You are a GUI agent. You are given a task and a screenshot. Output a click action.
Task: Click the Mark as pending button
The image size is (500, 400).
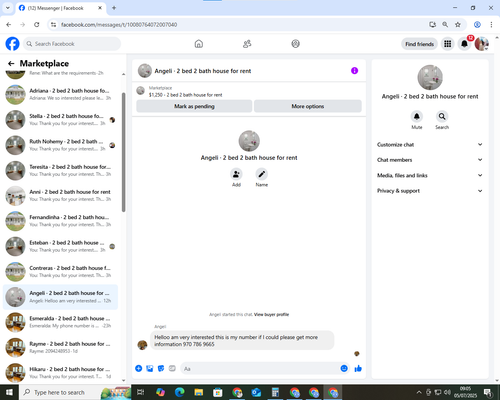[194, 106]
